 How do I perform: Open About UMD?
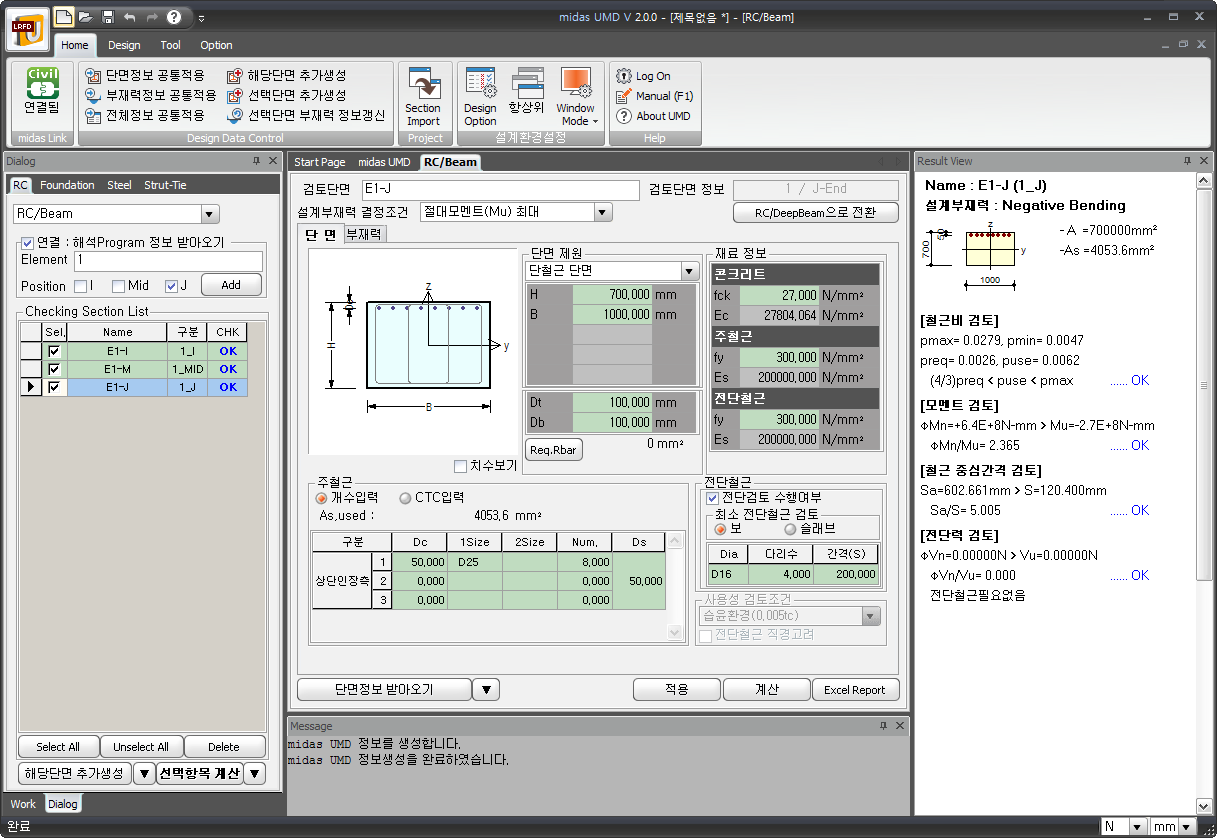pos(653,116)
